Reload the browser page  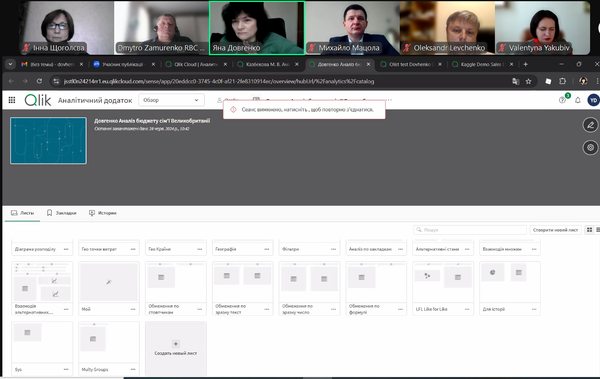[x=39, y=81]
